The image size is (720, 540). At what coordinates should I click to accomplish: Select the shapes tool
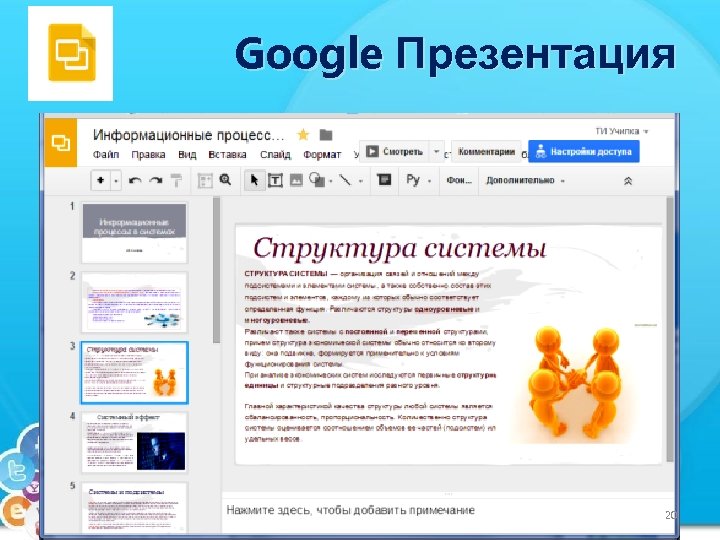tap(316, 180)
